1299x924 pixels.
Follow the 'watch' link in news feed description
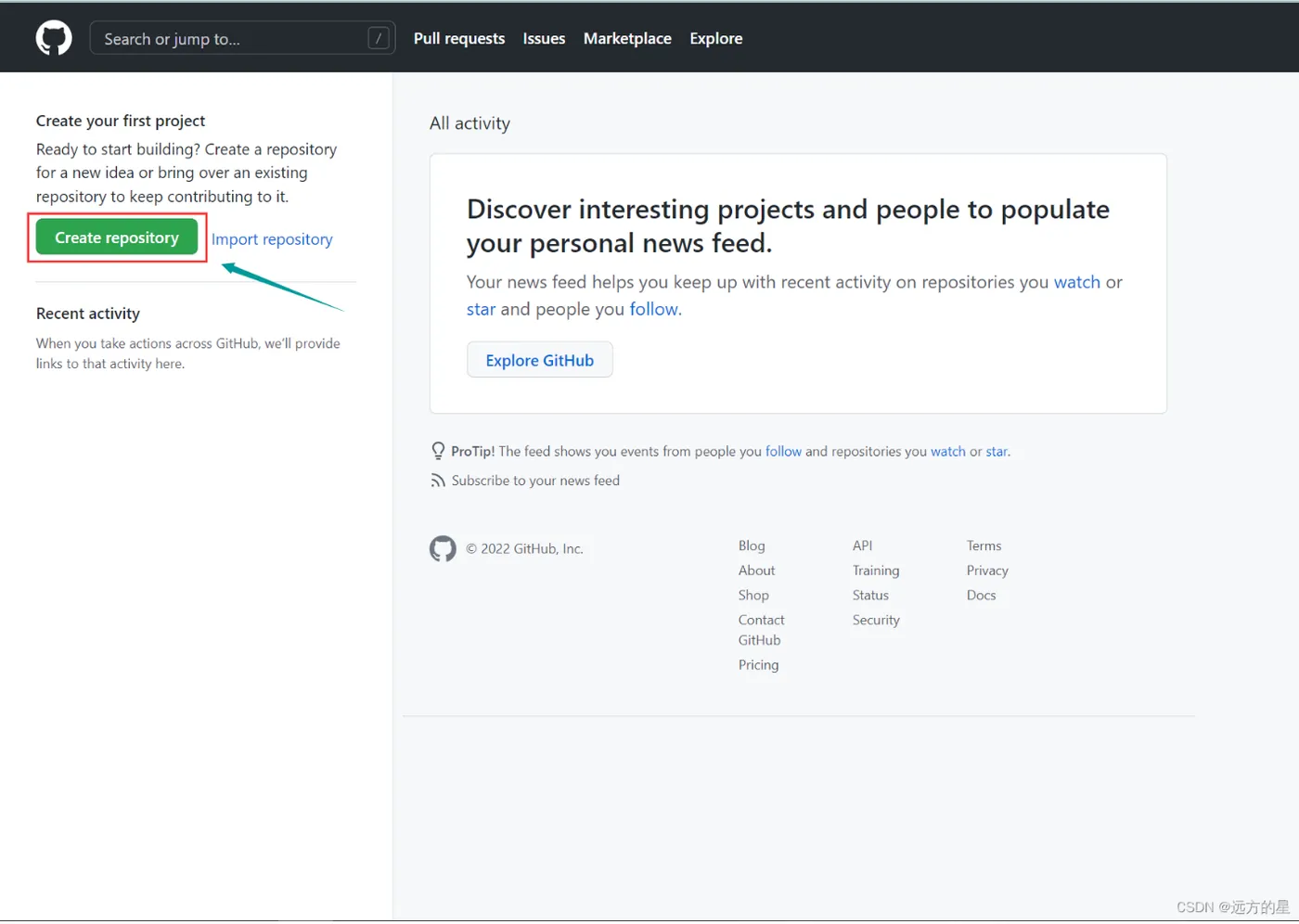click(1077, 282)
